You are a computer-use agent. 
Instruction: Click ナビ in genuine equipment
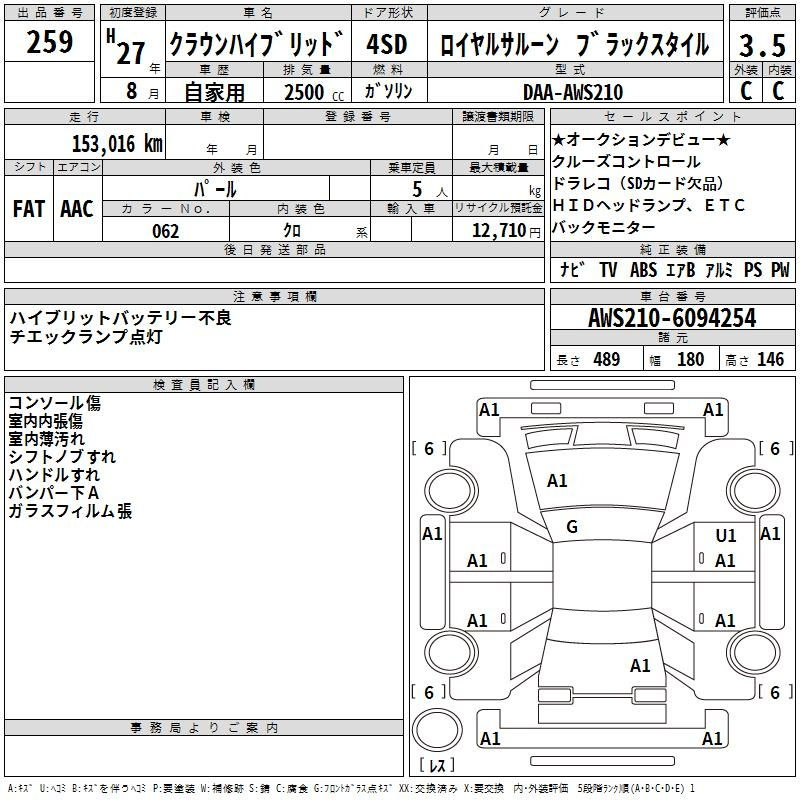point(572,269)
